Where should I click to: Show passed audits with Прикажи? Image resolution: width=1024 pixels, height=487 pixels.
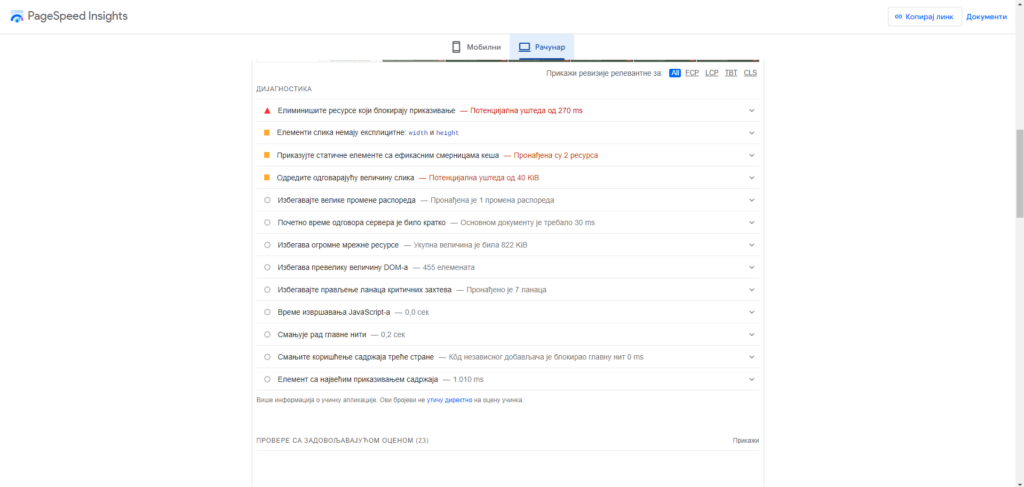pos(745,440)
